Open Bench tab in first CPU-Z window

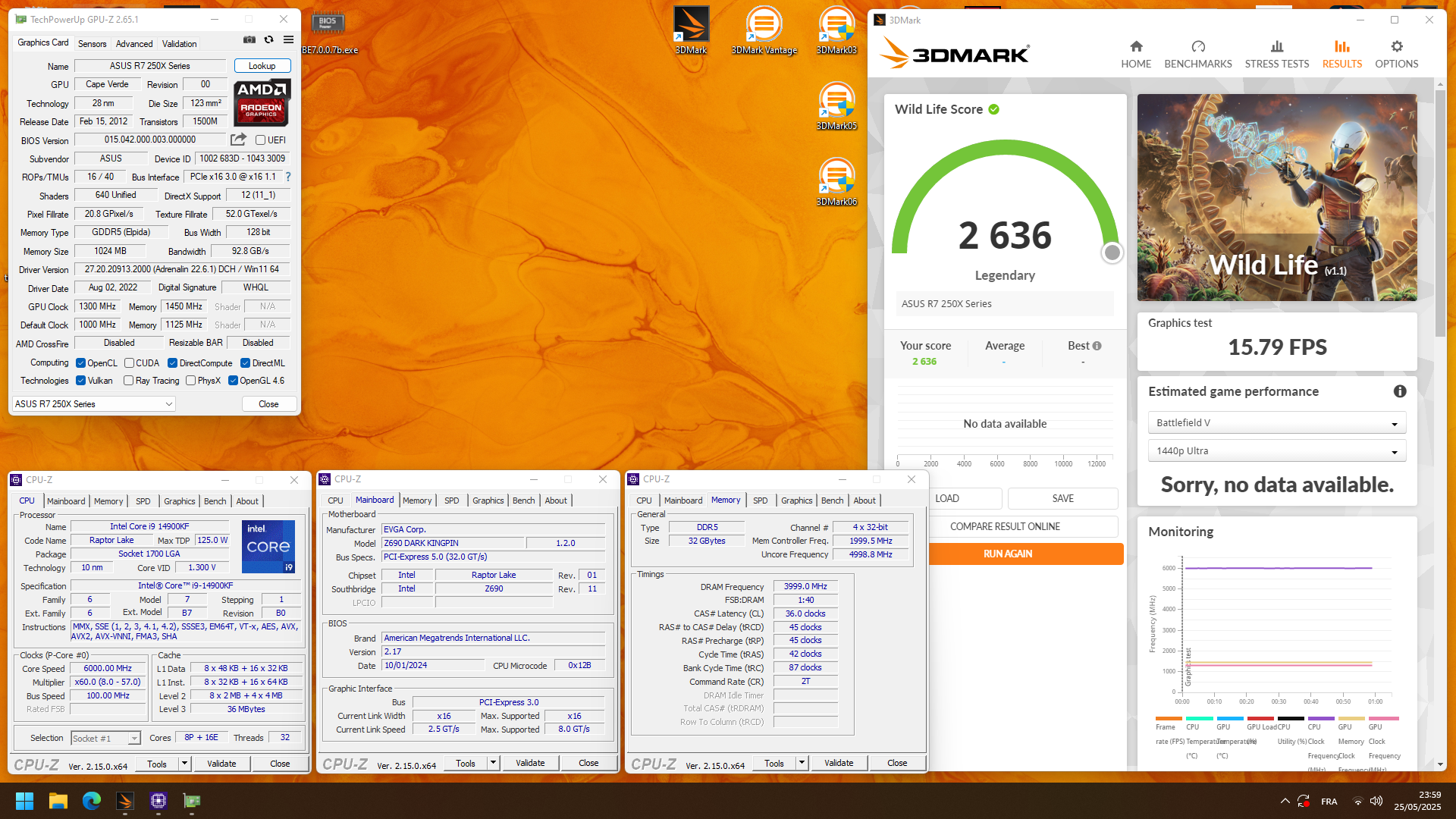[215, 501]
